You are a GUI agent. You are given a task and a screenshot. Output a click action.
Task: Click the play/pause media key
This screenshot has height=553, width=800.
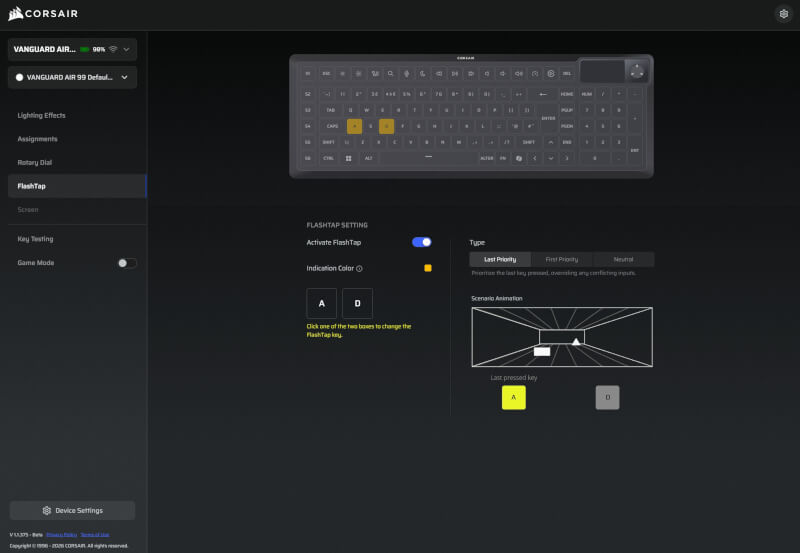pyautogui.click(x=455, y=73)
